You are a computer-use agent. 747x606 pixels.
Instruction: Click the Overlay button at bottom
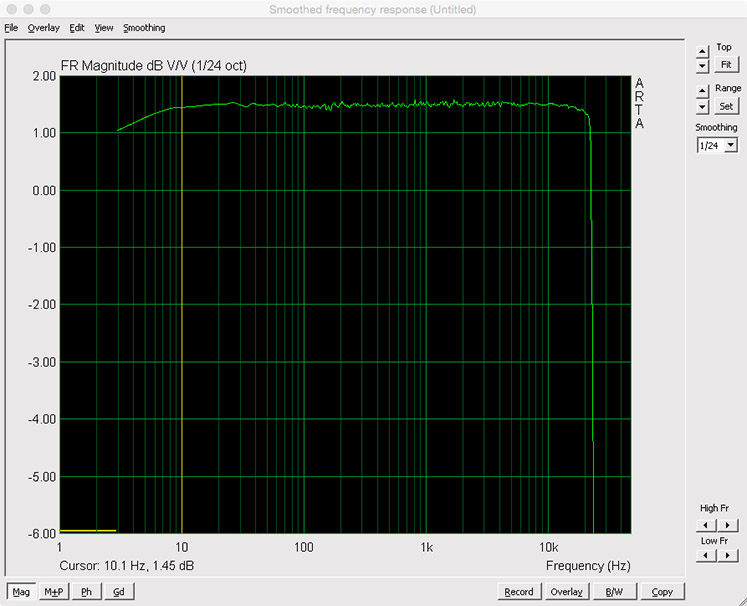tap(566, 591)
